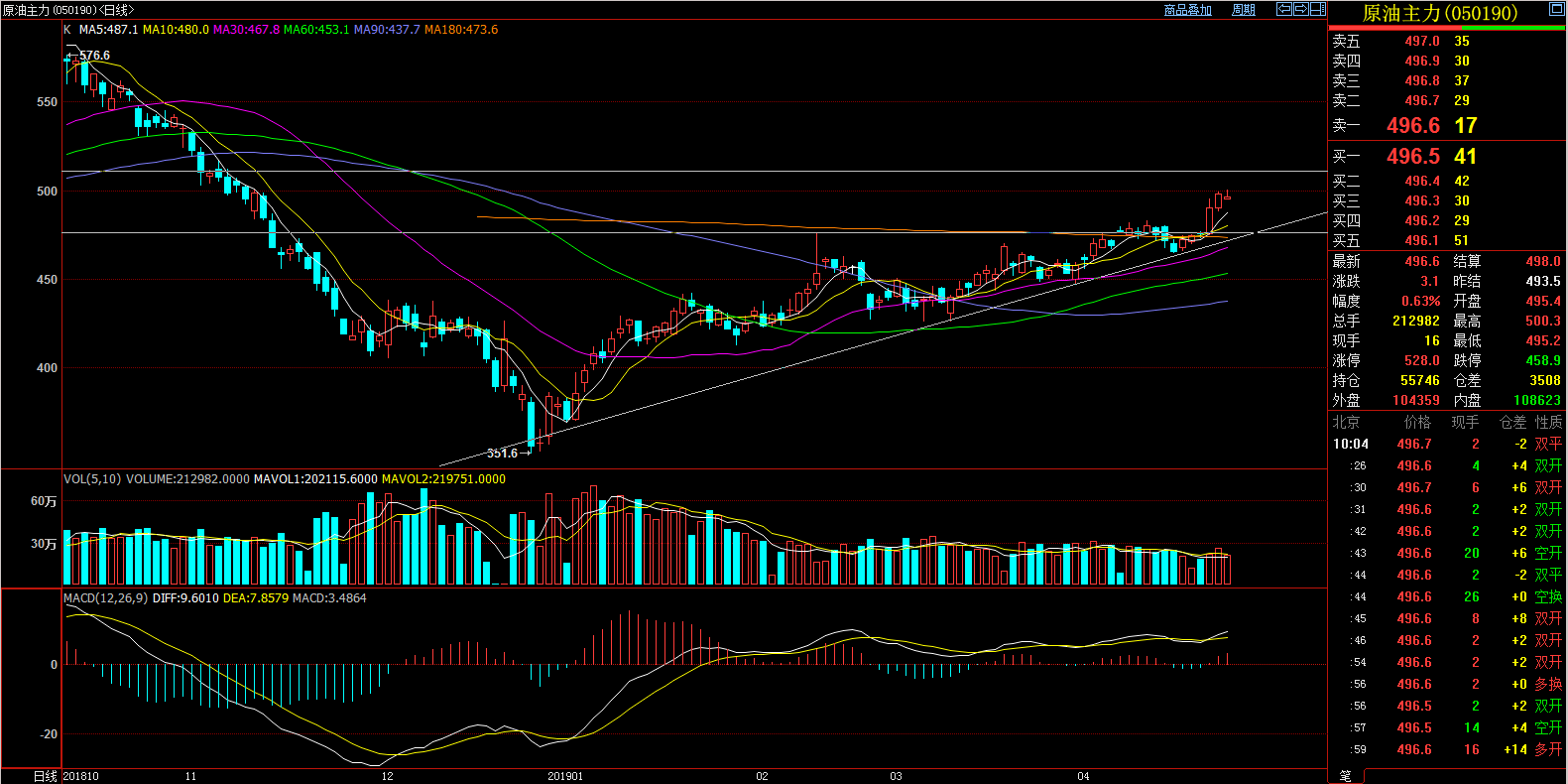Click the 买五 price 496.1
The image size is (1568, 784).
tap(1422, 241)
